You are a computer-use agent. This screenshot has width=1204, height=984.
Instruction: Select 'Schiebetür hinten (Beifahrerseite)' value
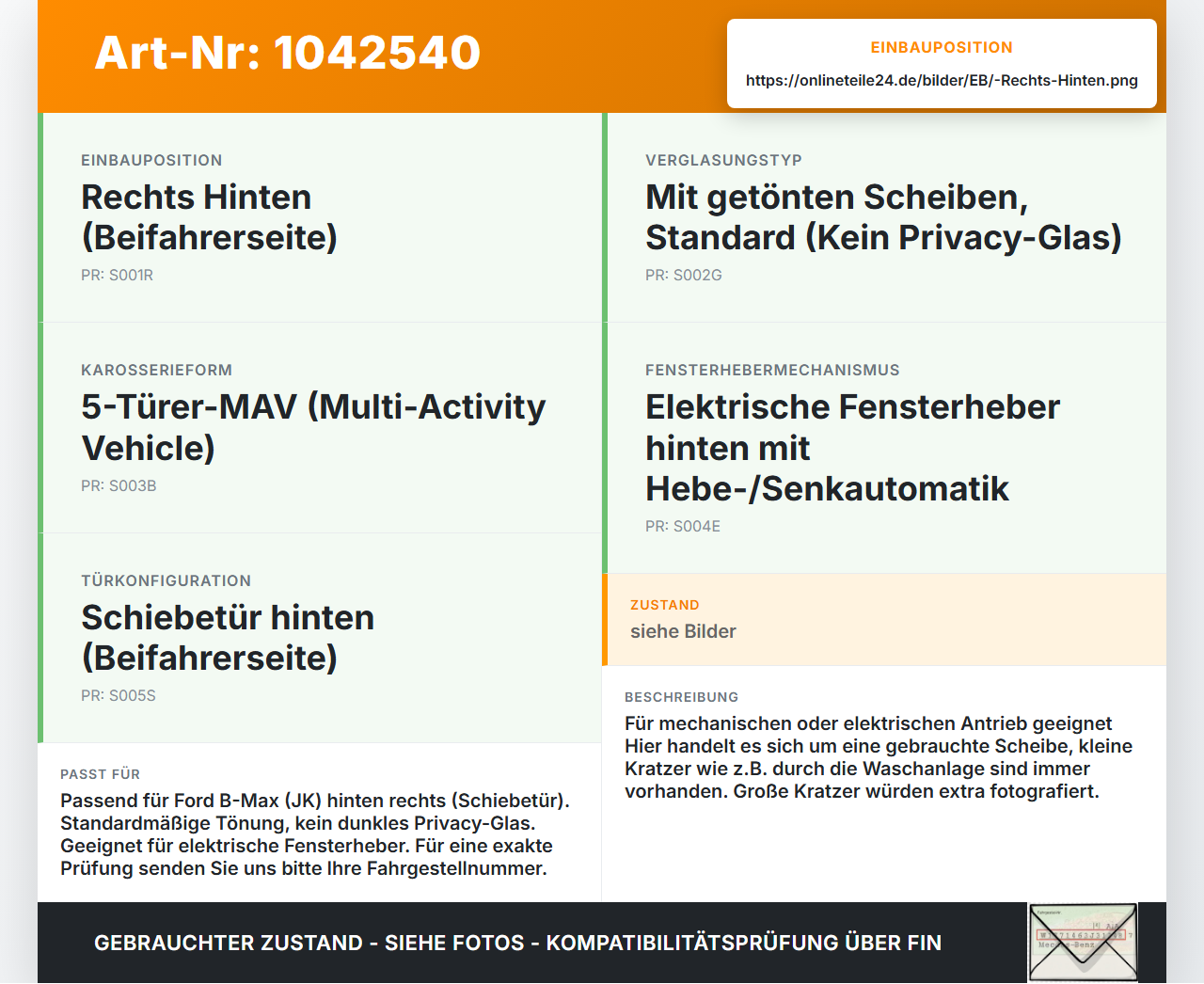pos(228,638)
